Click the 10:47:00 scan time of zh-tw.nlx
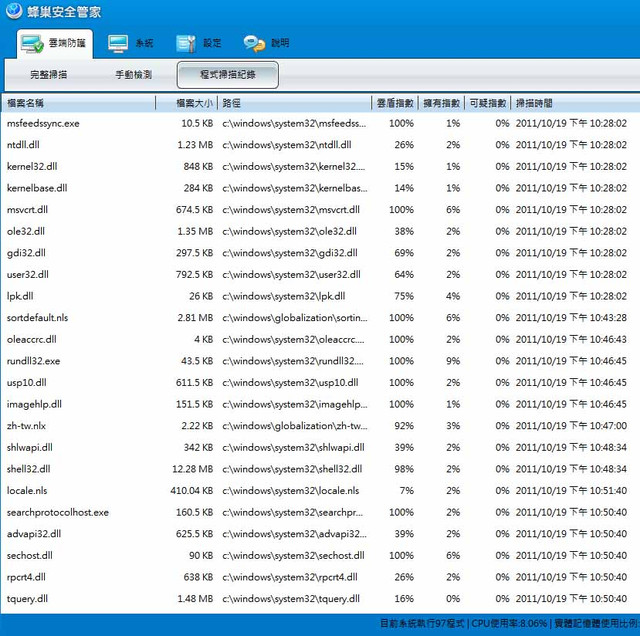 click(571, 426)
